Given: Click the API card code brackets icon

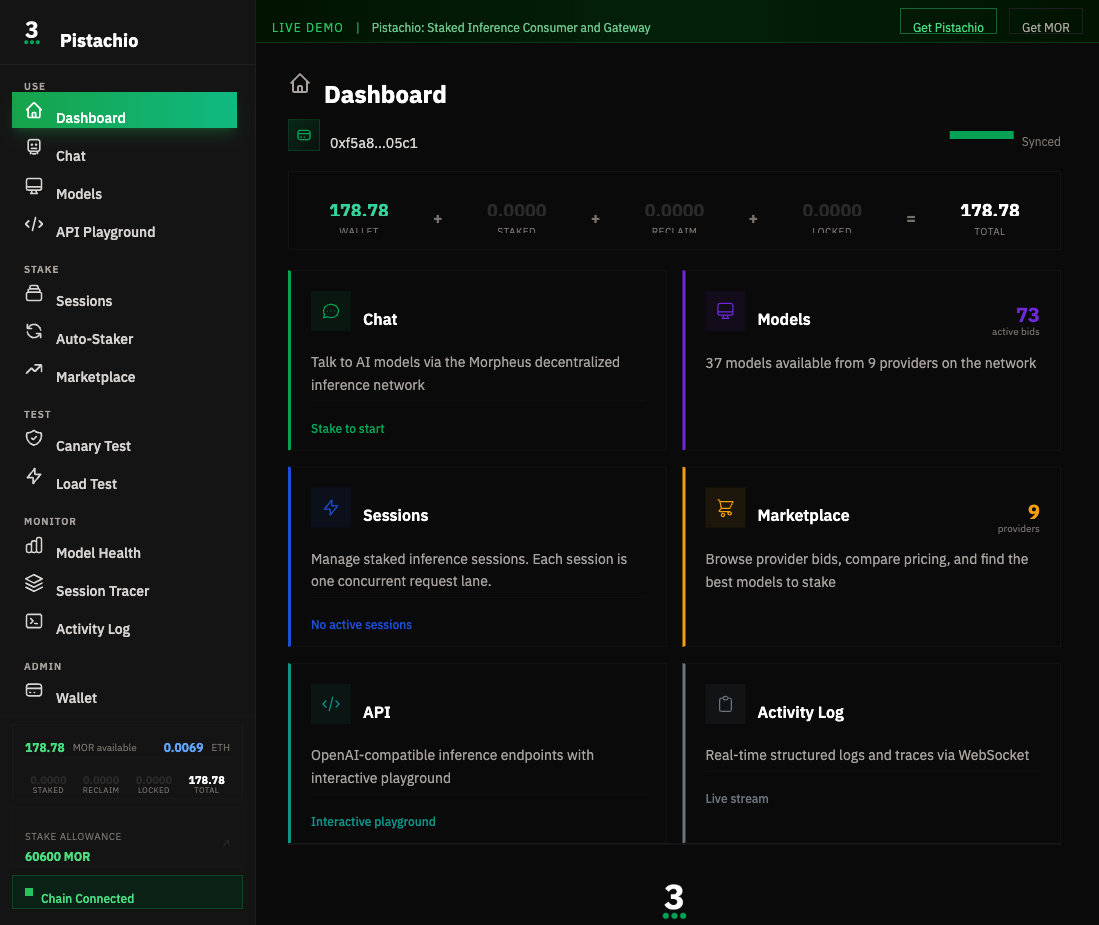Looking at the screenshot, I should tap(331, 704).
